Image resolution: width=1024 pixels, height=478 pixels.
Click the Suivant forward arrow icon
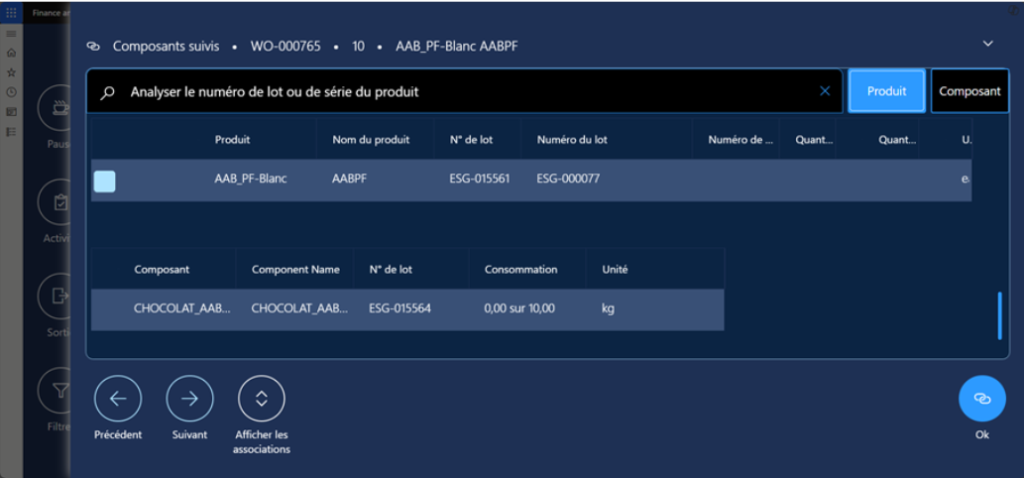click(189, 398)
